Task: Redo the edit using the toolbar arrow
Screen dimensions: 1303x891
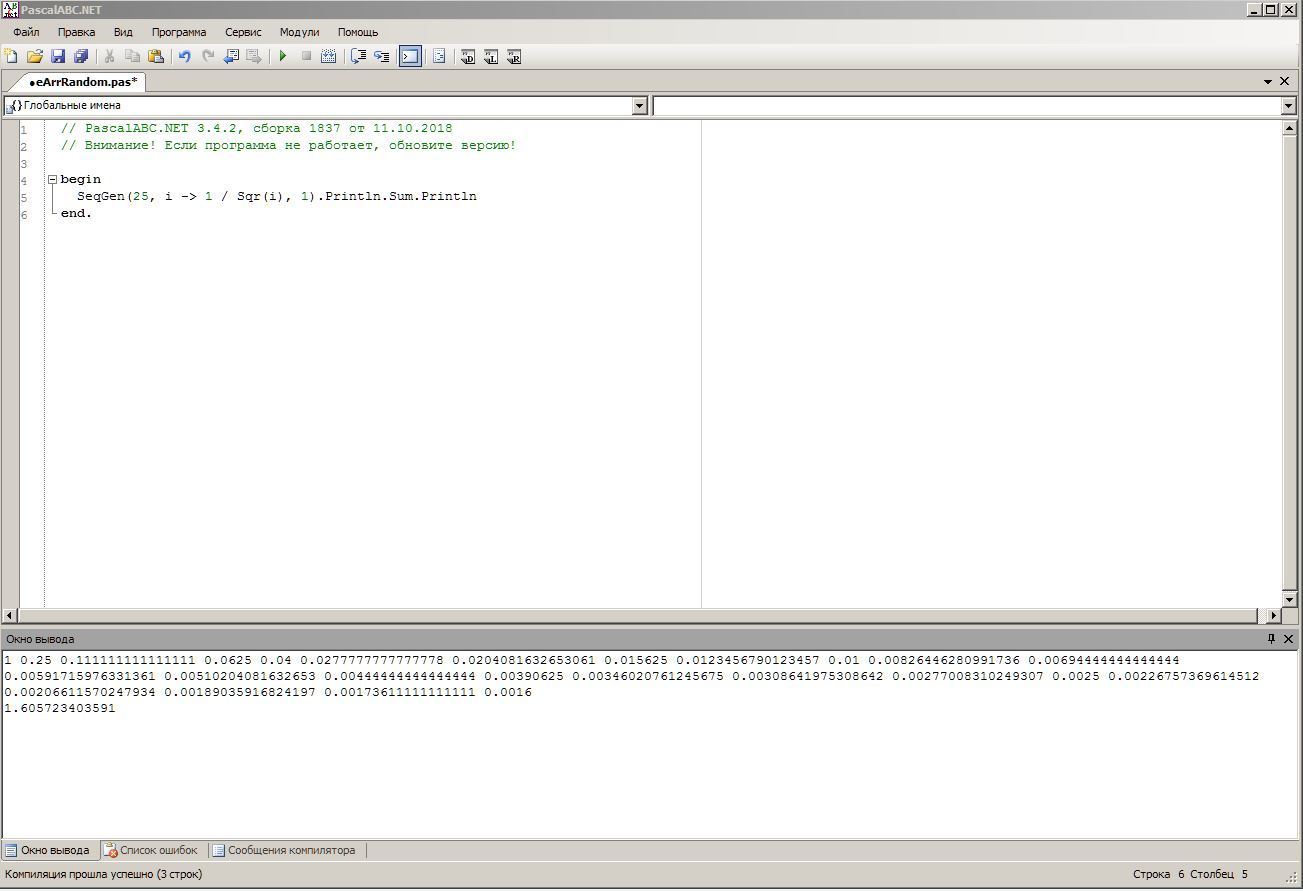Action: pos(208,57)
